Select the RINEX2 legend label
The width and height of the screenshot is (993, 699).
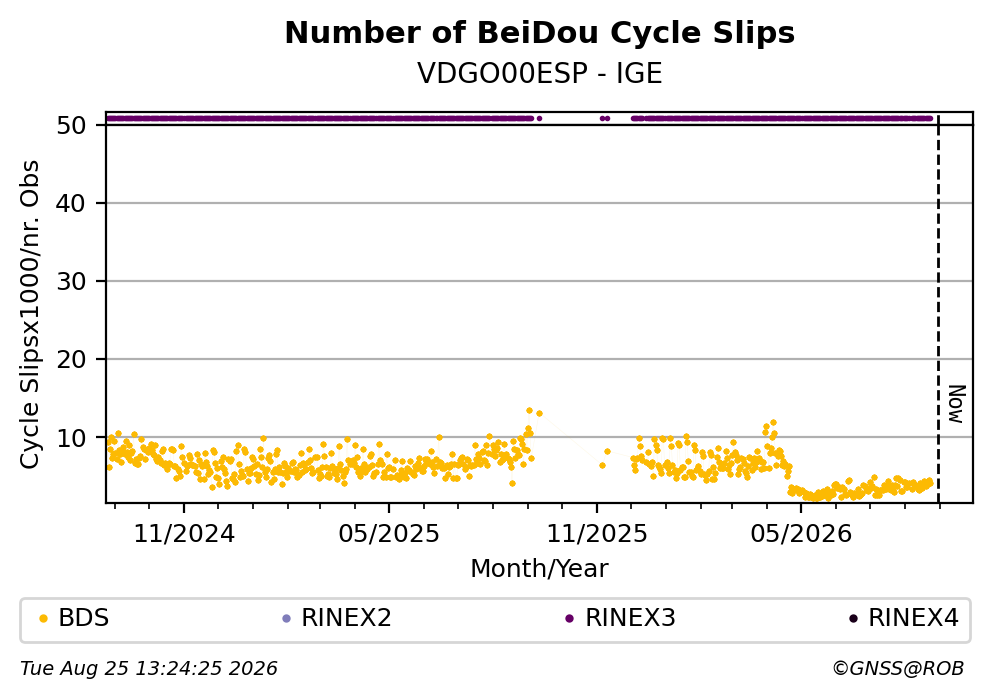tap(346, 618)
